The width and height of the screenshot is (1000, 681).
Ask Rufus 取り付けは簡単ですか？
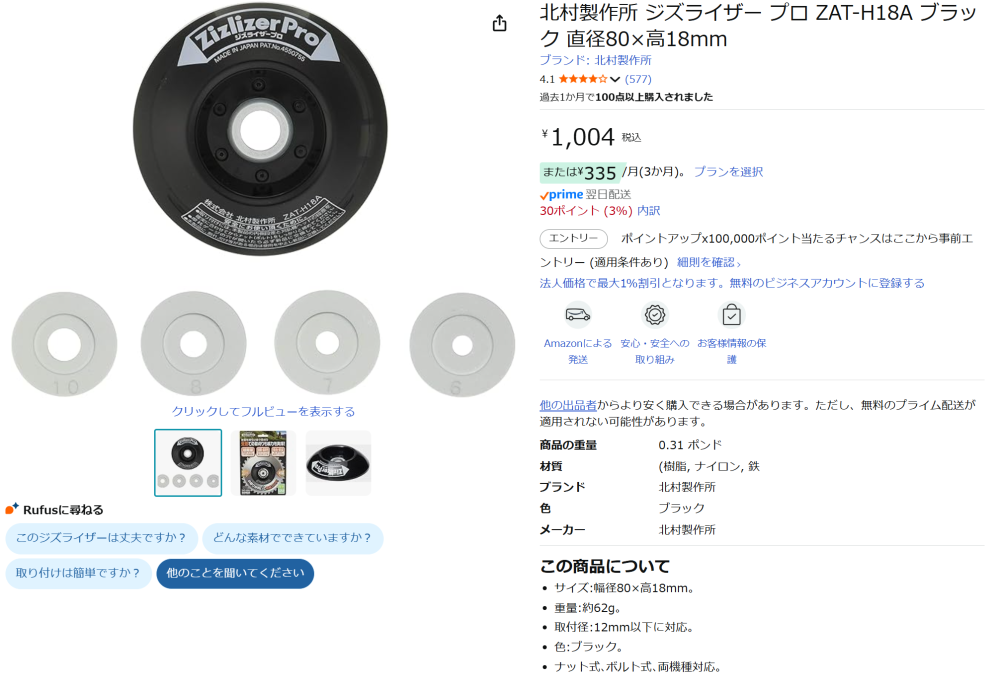click(x=78, y=573)
